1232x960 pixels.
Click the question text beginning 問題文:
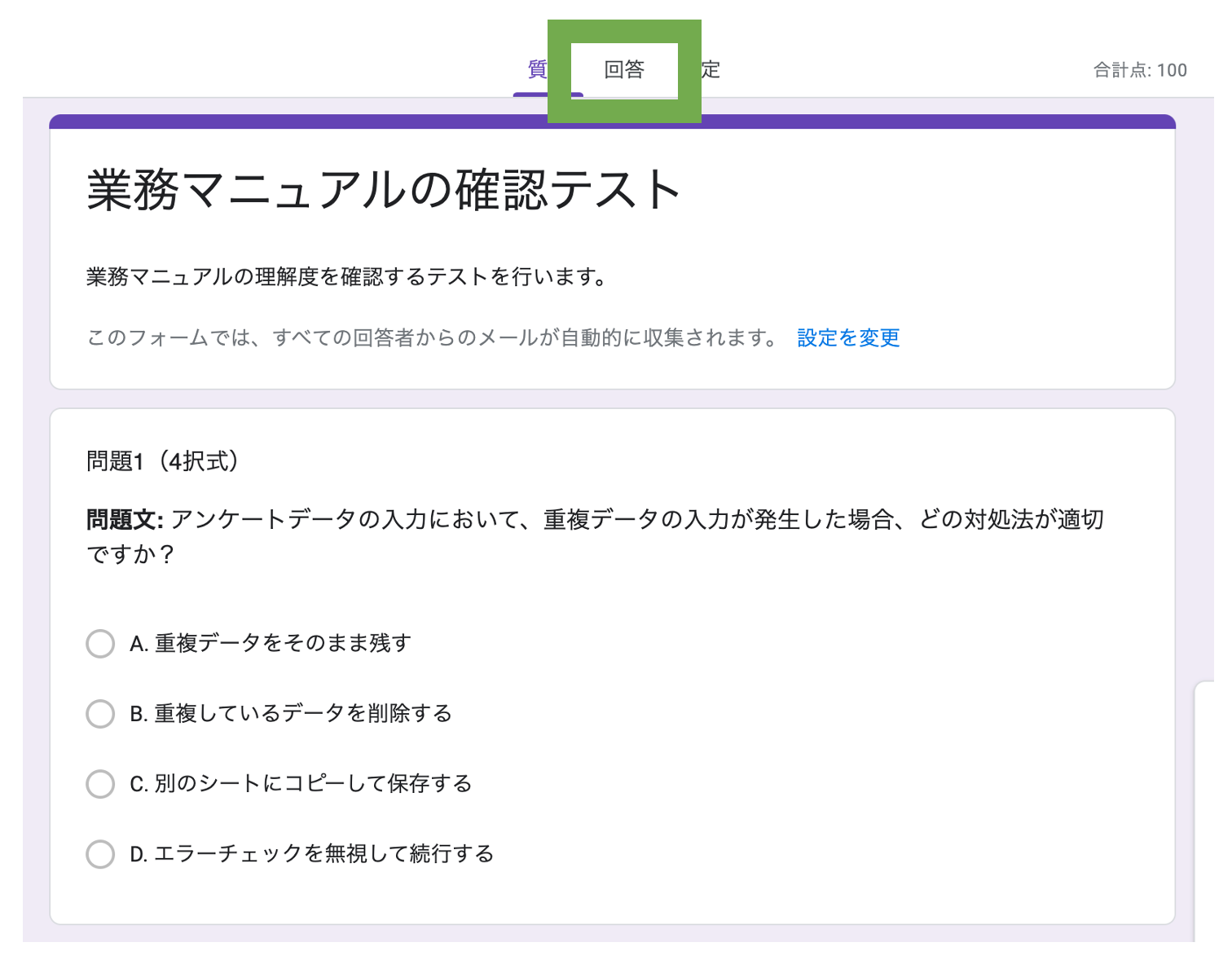(595, 536)
